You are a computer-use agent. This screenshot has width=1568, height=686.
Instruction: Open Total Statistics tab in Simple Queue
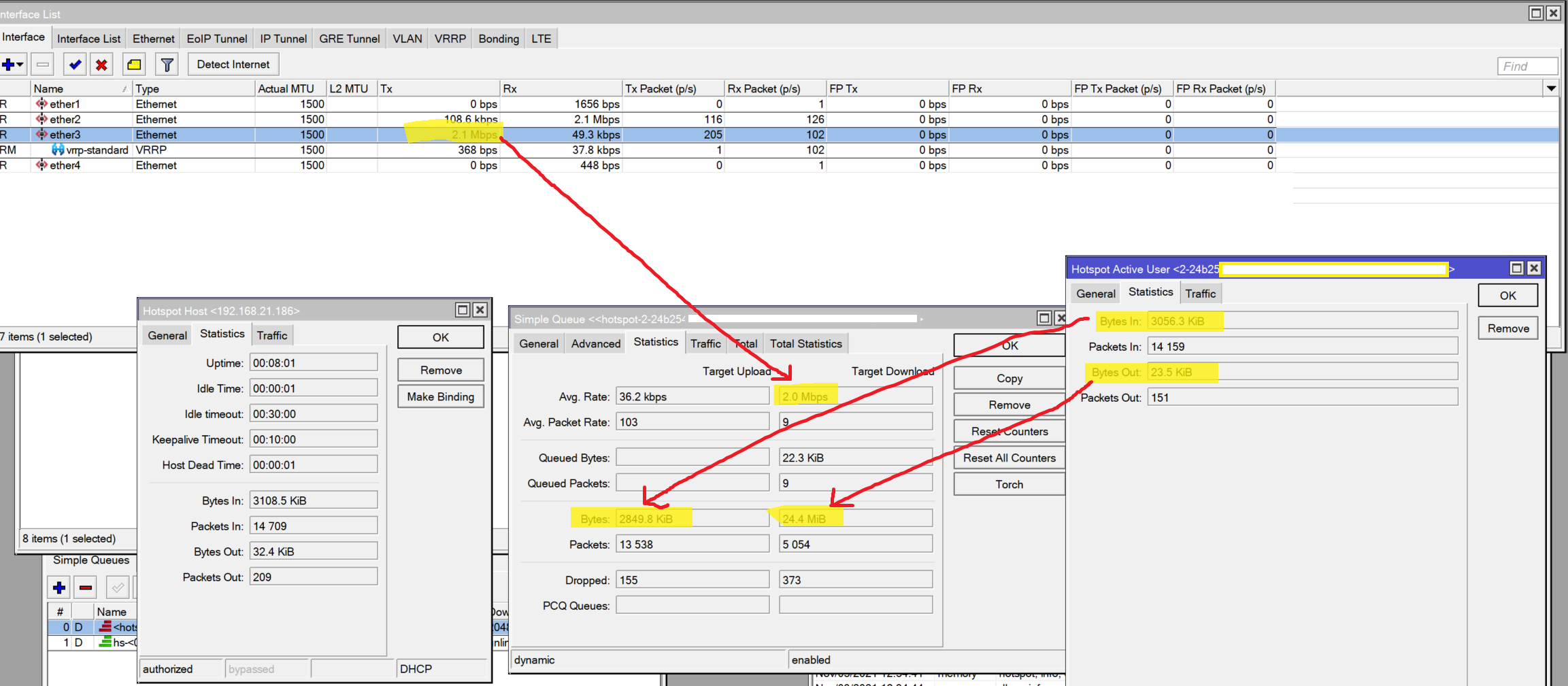click(806, 344)
